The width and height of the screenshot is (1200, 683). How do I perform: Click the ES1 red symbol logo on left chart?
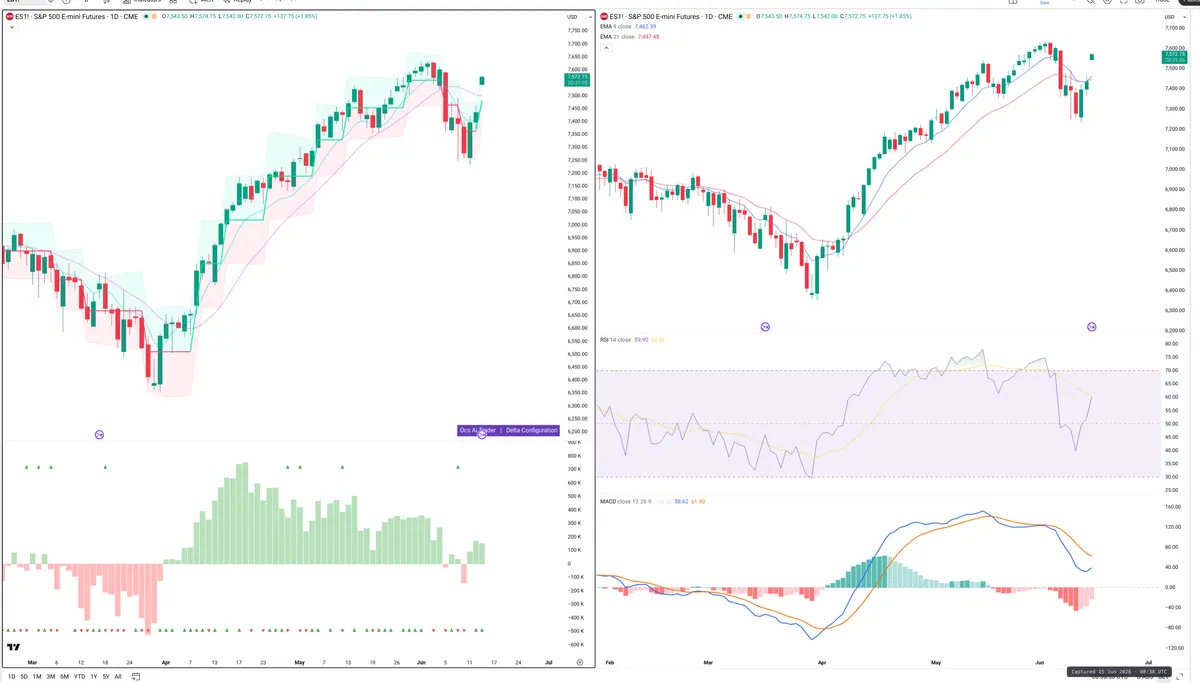pos(9,17)
